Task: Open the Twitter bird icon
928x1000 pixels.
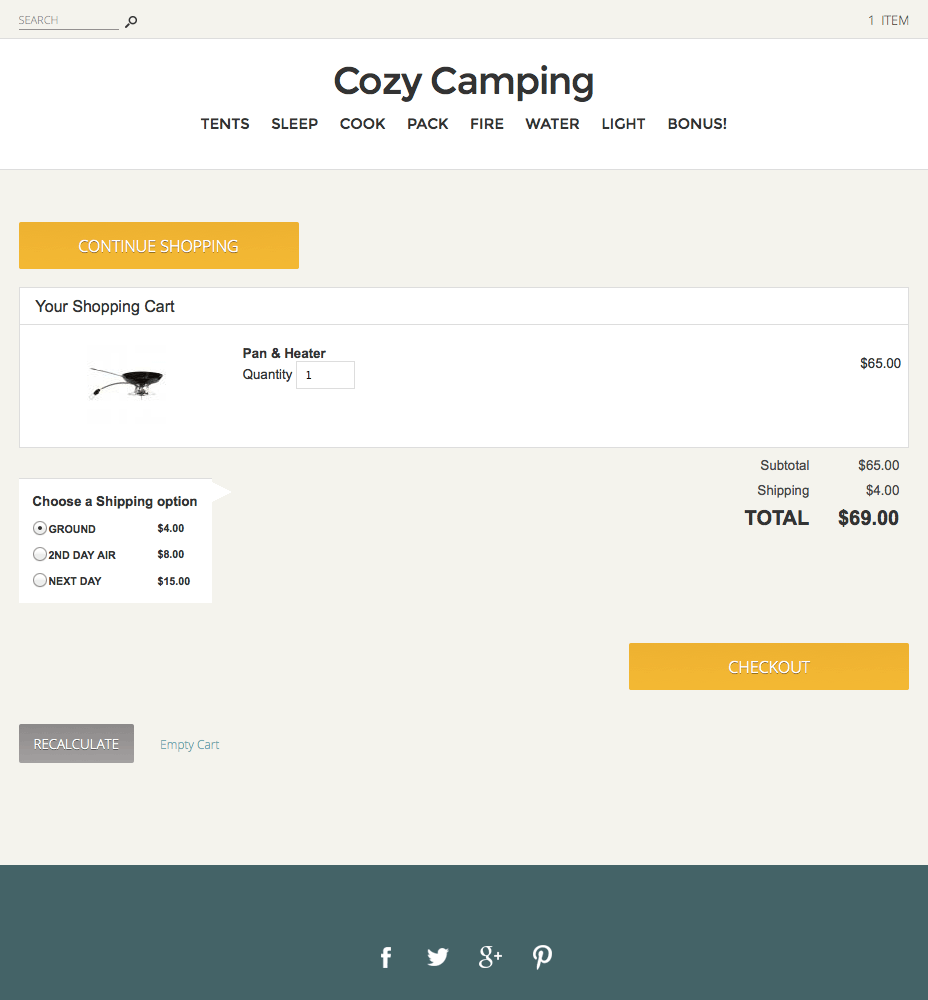Action: coord(438,957)
